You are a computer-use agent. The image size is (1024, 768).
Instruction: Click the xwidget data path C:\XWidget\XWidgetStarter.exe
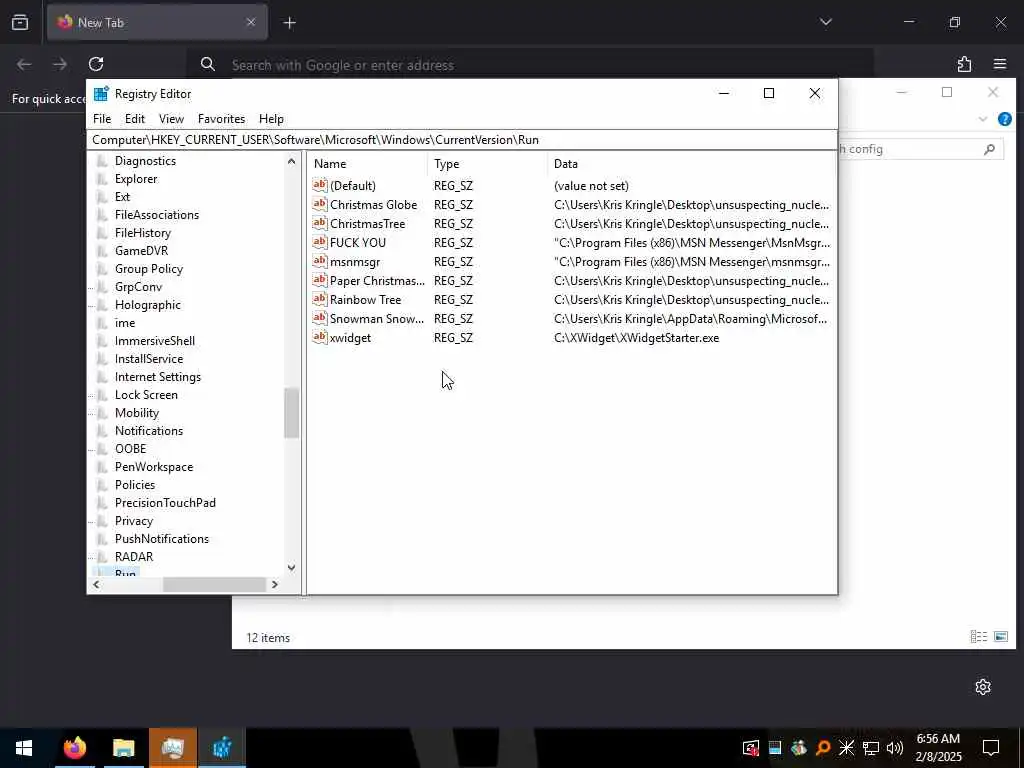click(636, 338)
